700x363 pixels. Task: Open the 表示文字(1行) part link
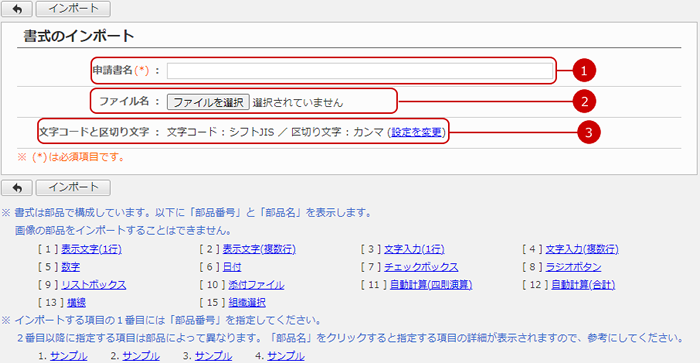(92, 249)
